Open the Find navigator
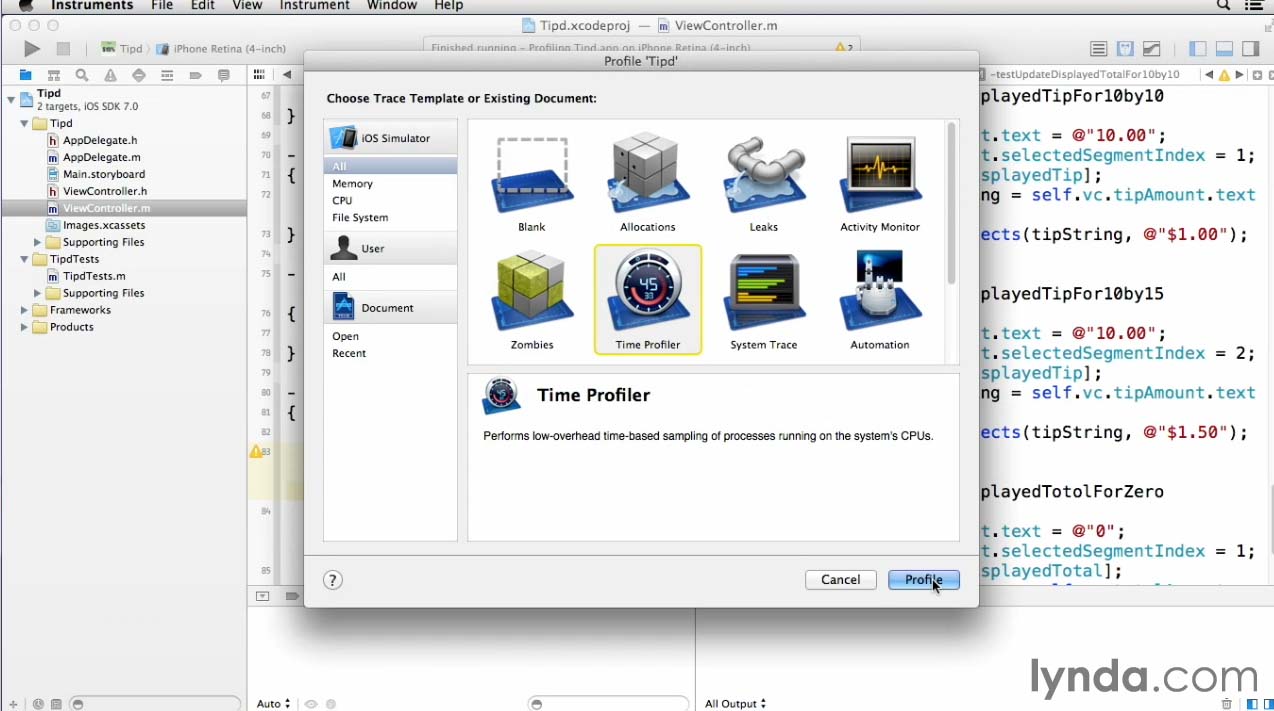The height and width of the screenshot is (711, 1274). pos(82,75)
